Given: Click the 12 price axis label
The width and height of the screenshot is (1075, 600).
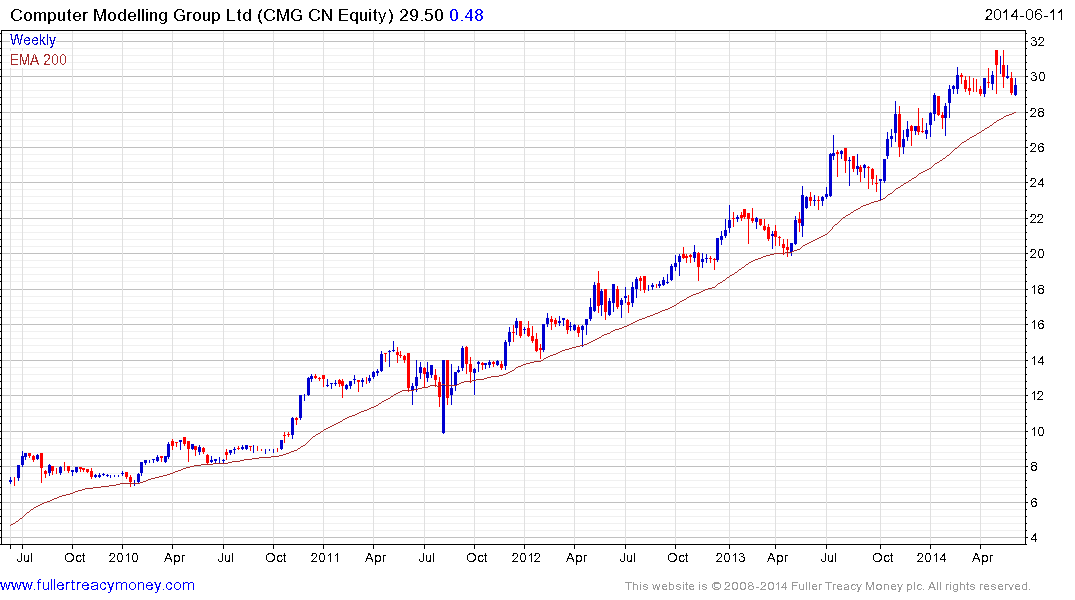Looking at the screenshot, I should pyautogui.click(x=1037, y=396).
